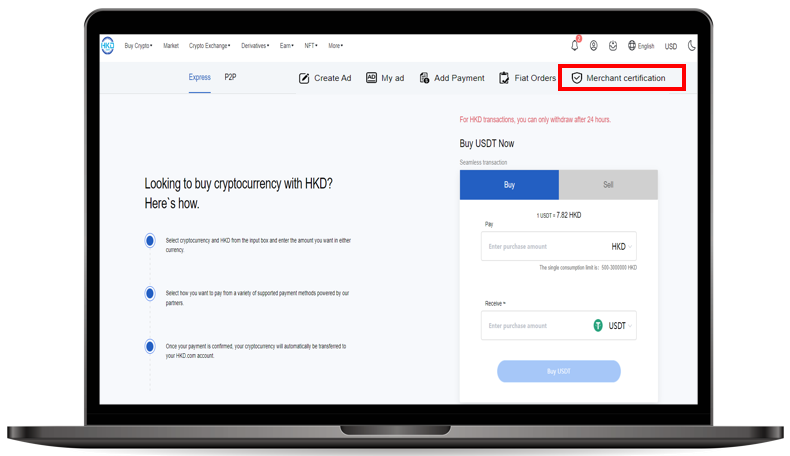Viewport: 790px width, 456px height.
Task: Open the user profile icon
Action: 593,46
